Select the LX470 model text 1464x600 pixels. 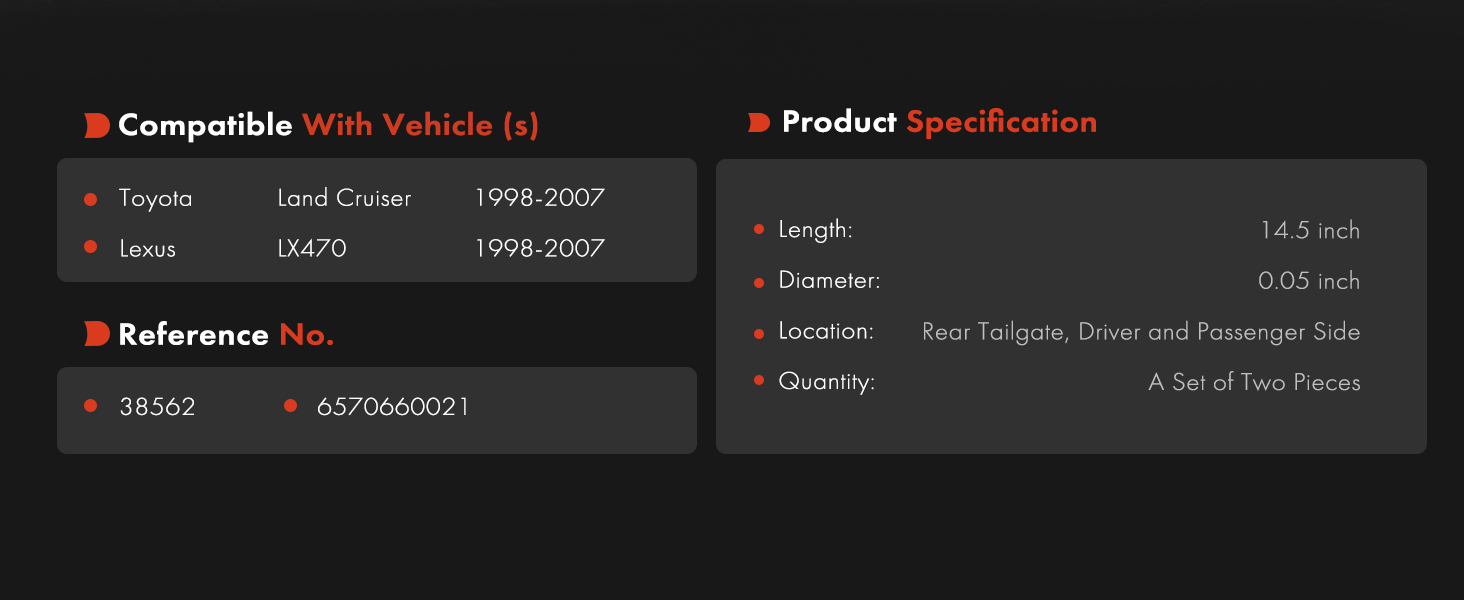(312, 248)
